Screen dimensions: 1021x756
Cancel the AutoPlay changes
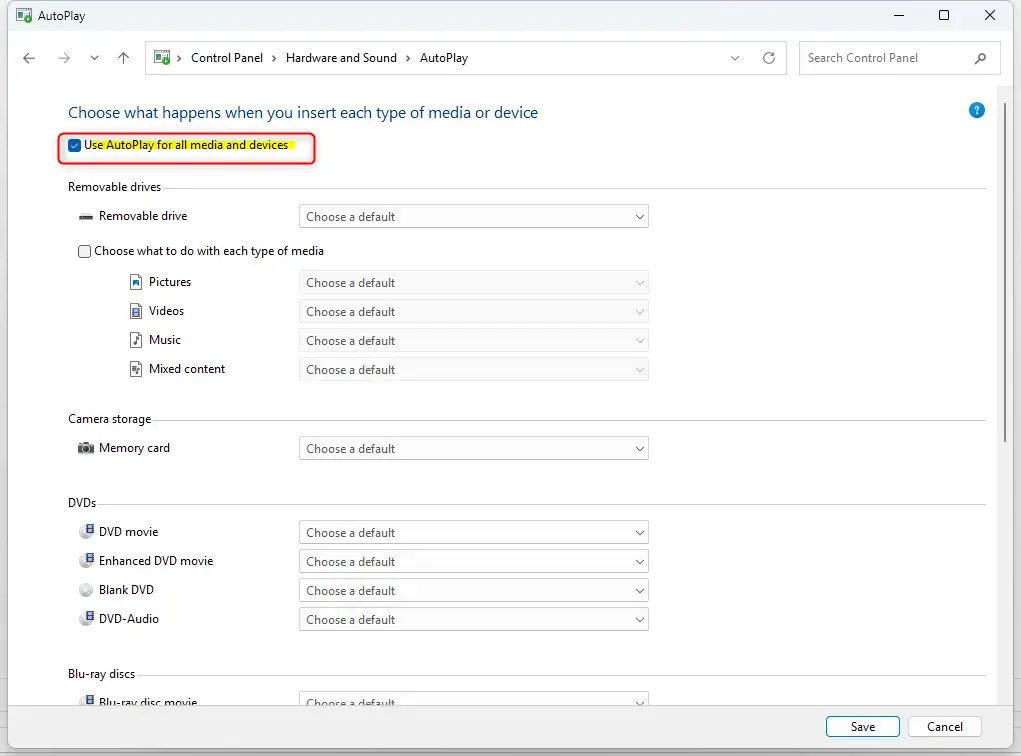(944, 727)
